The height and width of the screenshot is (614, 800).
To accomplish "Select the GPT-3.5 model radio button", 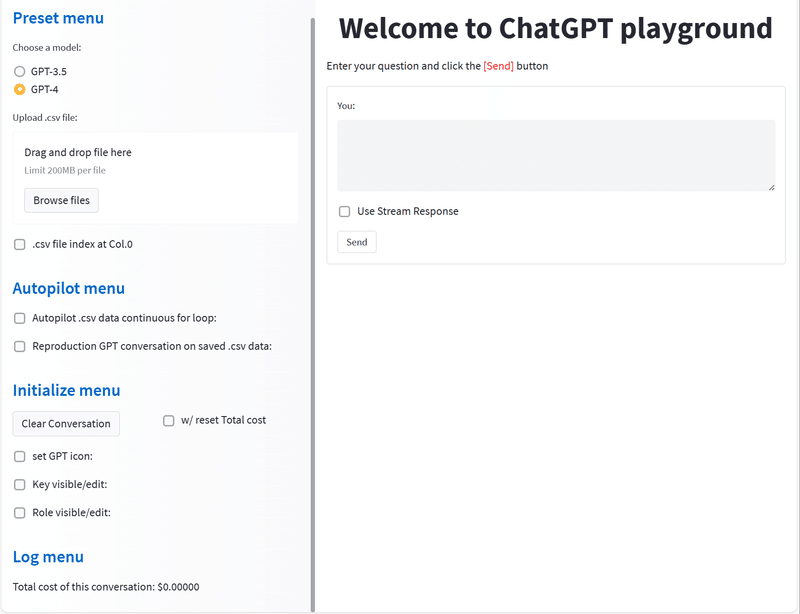I will (19, 71).
